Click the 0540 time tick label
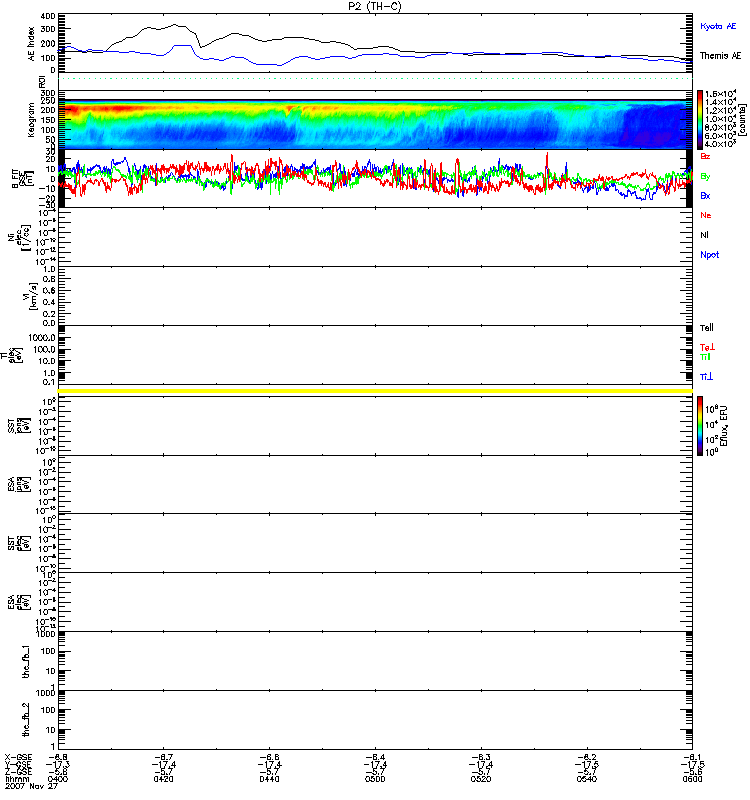 (x=586, y=779)
